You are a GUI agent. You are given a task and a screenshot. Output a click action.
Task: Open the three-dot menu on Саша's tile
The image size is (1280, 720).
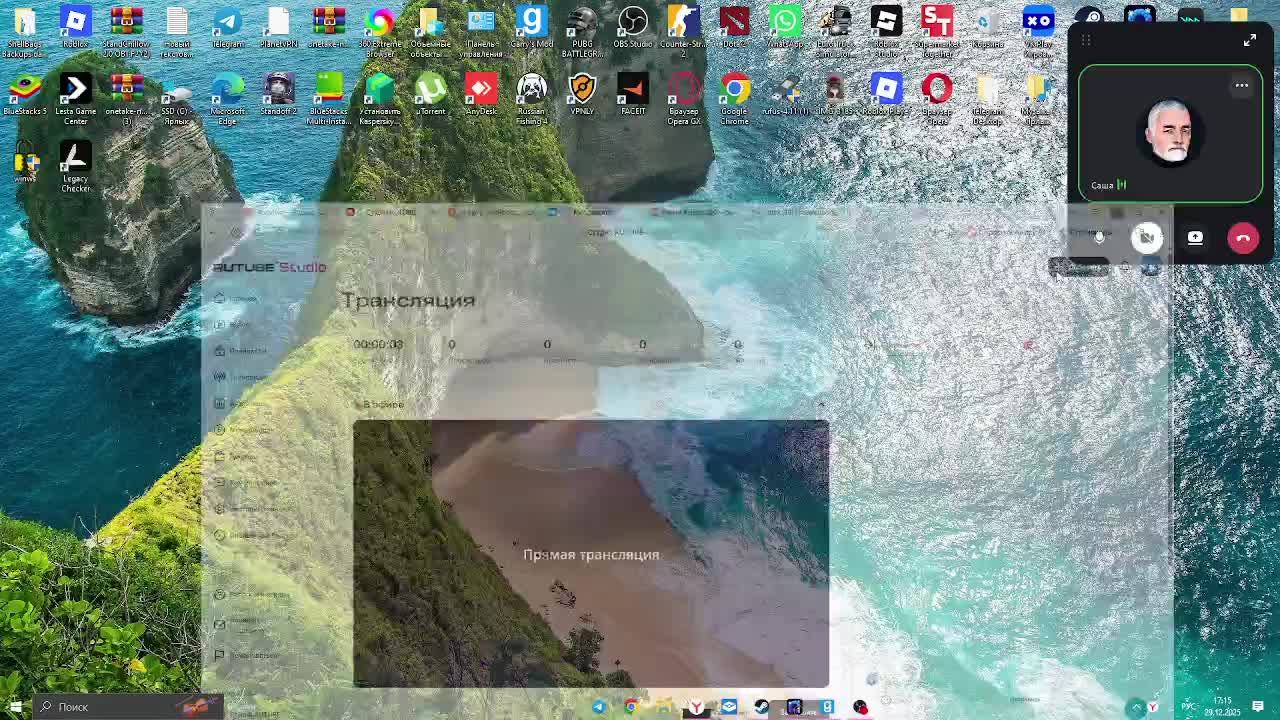click(x=1241, y=86)
